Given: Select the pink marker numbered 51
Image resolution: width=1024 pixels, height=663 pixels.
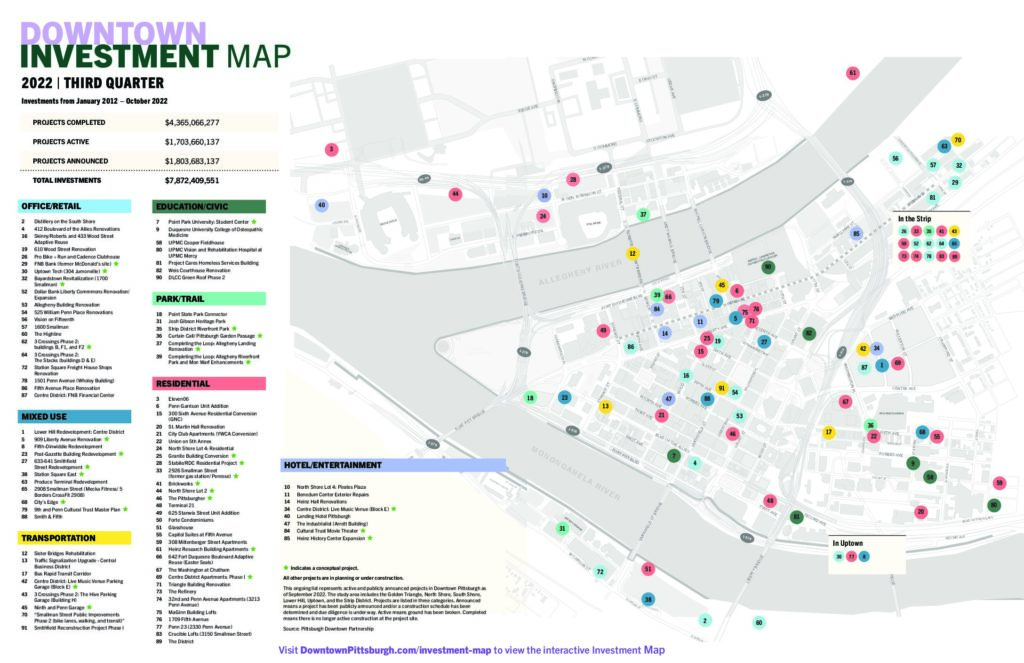Looking at the screenshot, I should pos(647,569).
